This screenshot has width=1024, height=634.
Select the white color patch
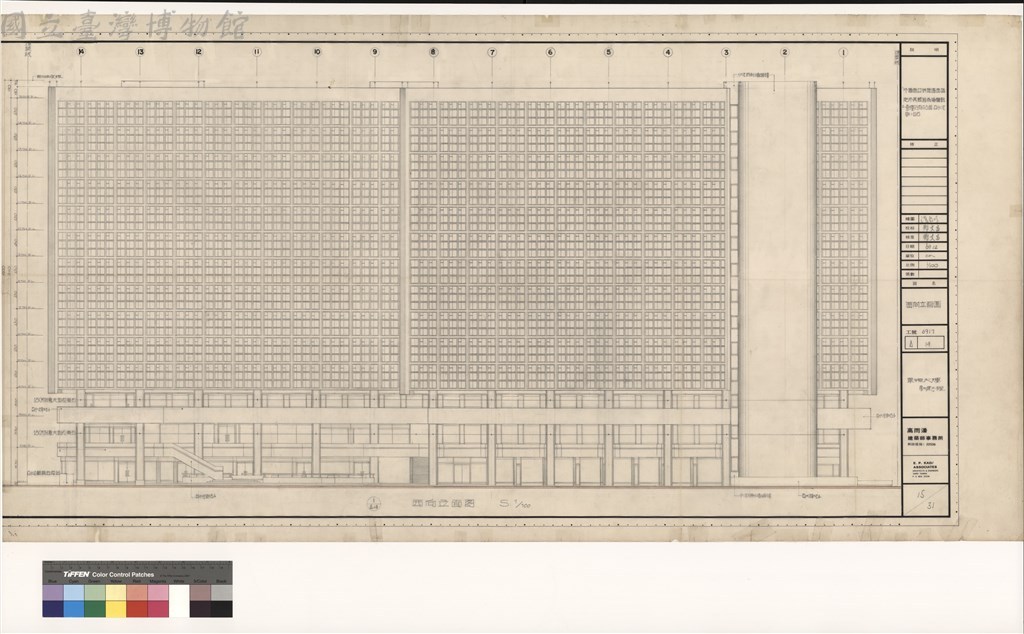[x=179, y=601]
